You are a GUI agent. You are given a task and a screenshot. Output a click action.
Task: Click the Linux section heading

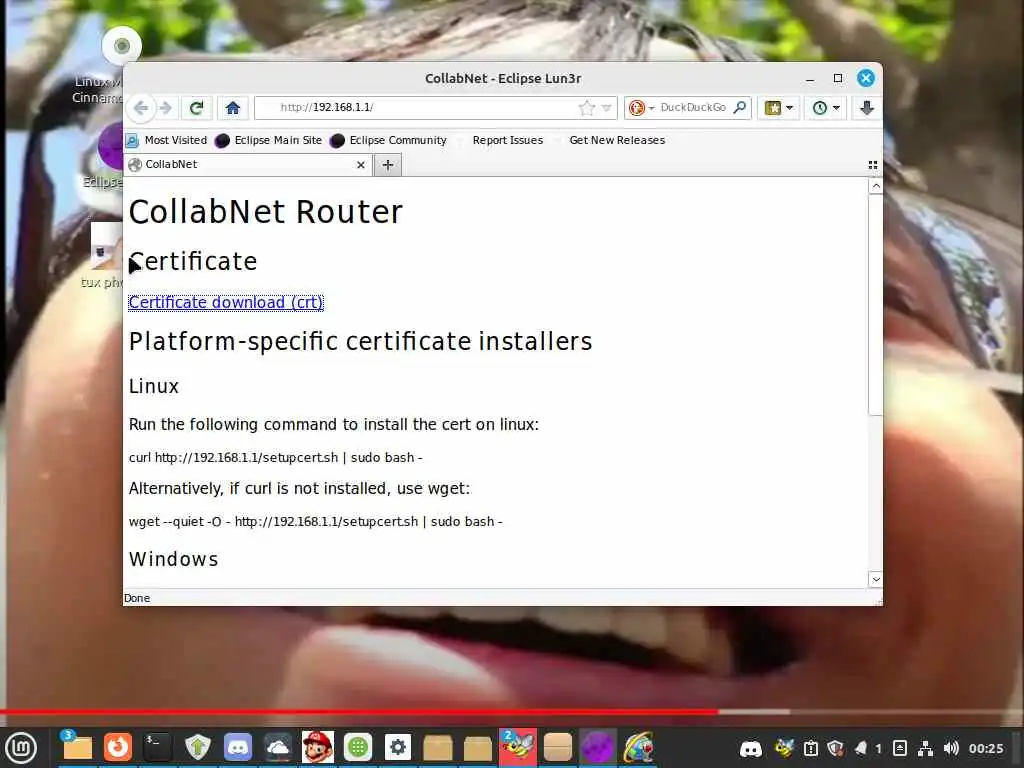coord(153,387)
